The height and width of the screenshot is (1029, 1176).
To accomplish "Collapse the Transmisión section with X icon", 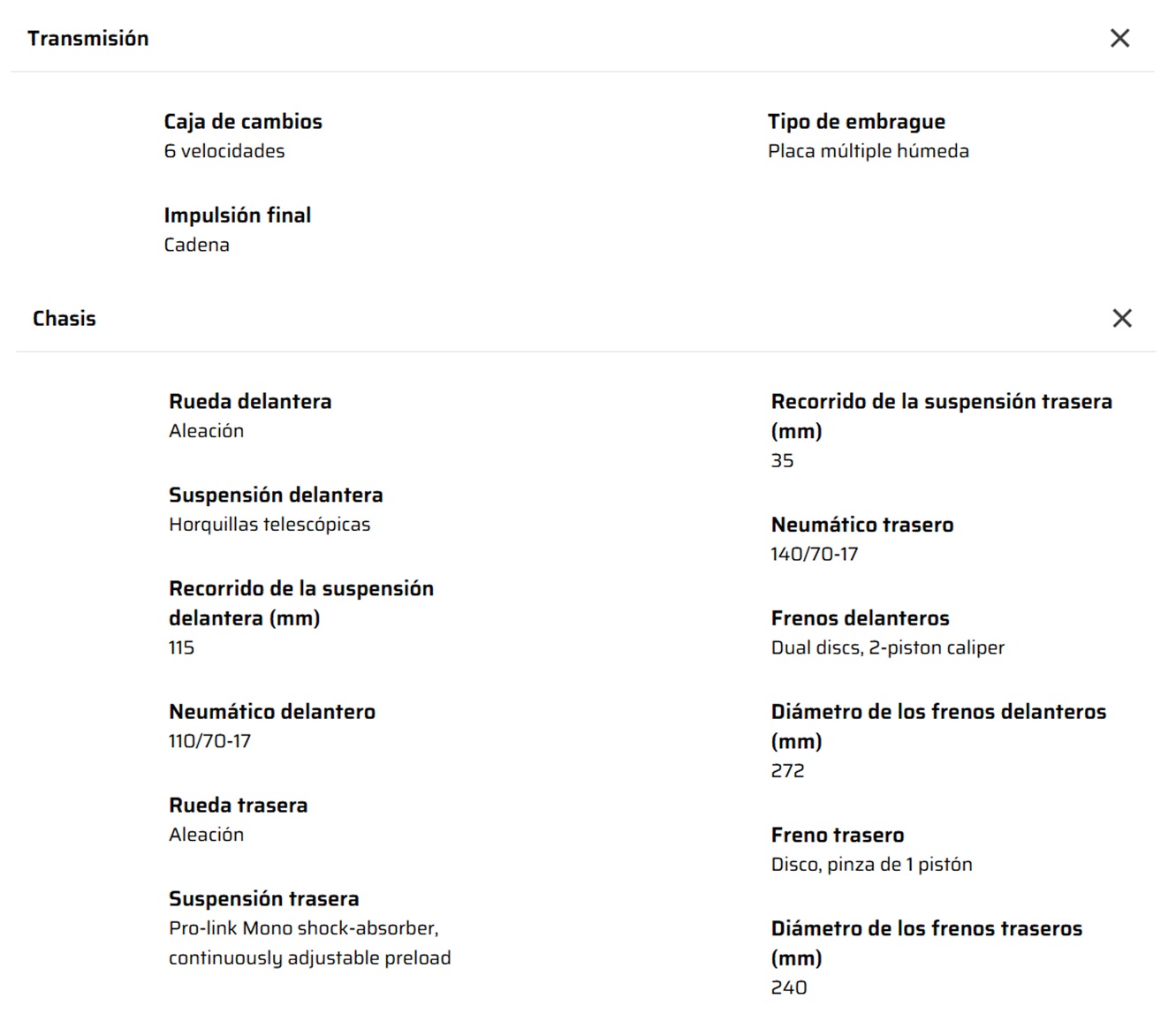I will [x=1119, y=38].
